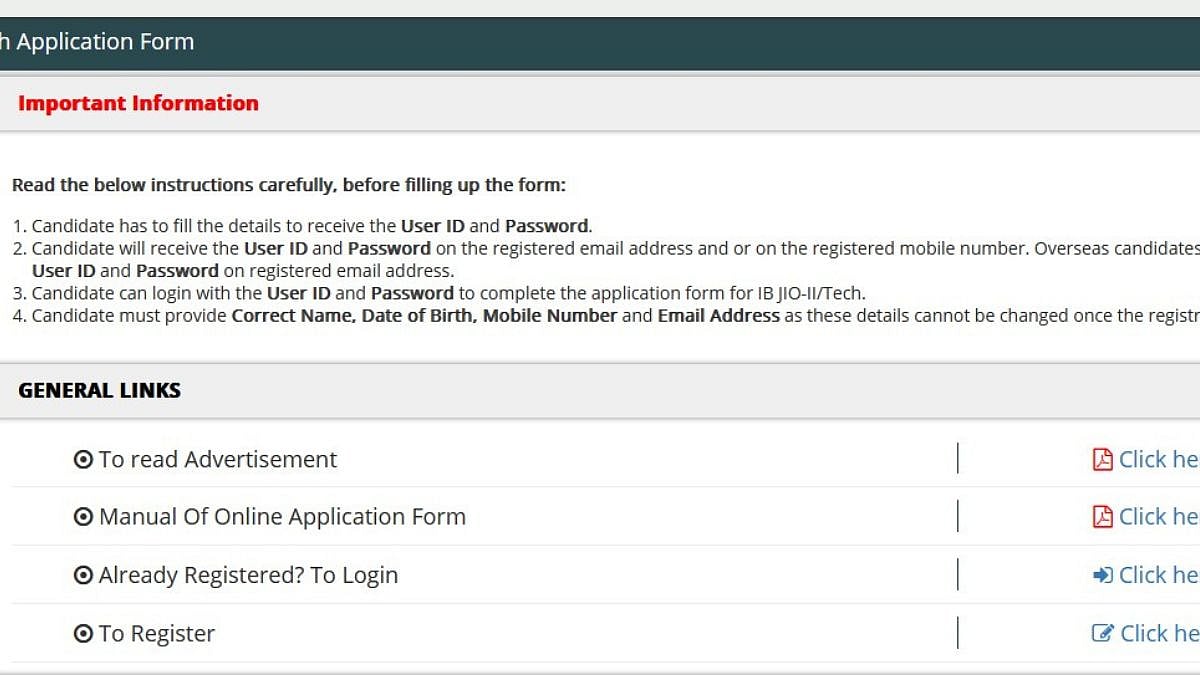1200x675 pixels.
Task: Click the GENERAL LINKS section header
Action: 99,391
